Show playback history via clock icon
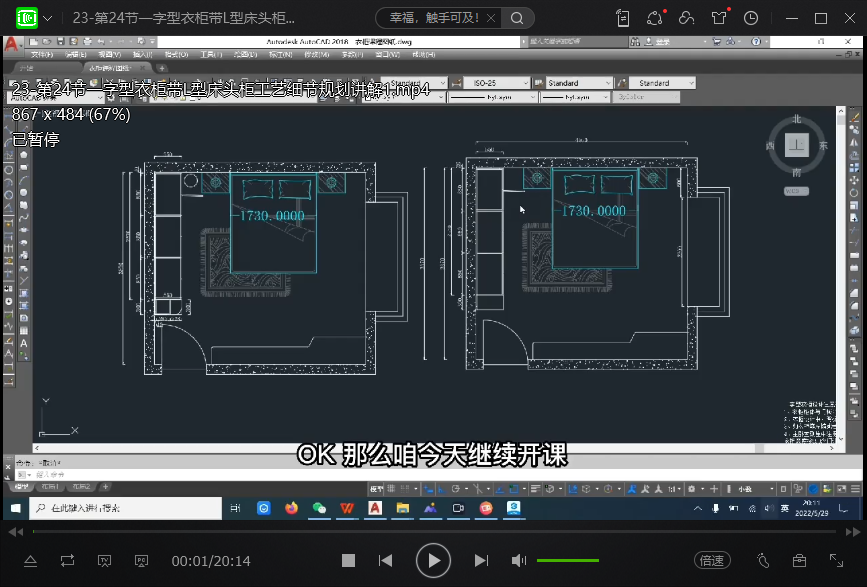Image resolution: width=867 pixels, height=587 pixels. (751, 18)
